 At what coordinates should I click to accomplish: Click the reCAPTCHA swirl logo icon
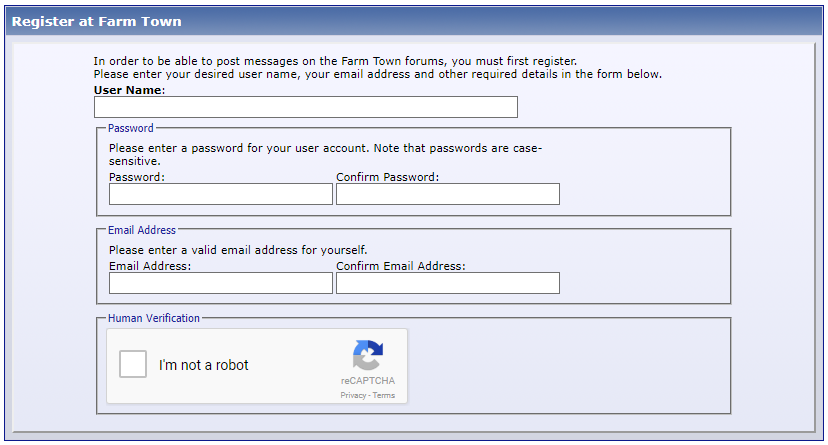click(368, 355)
